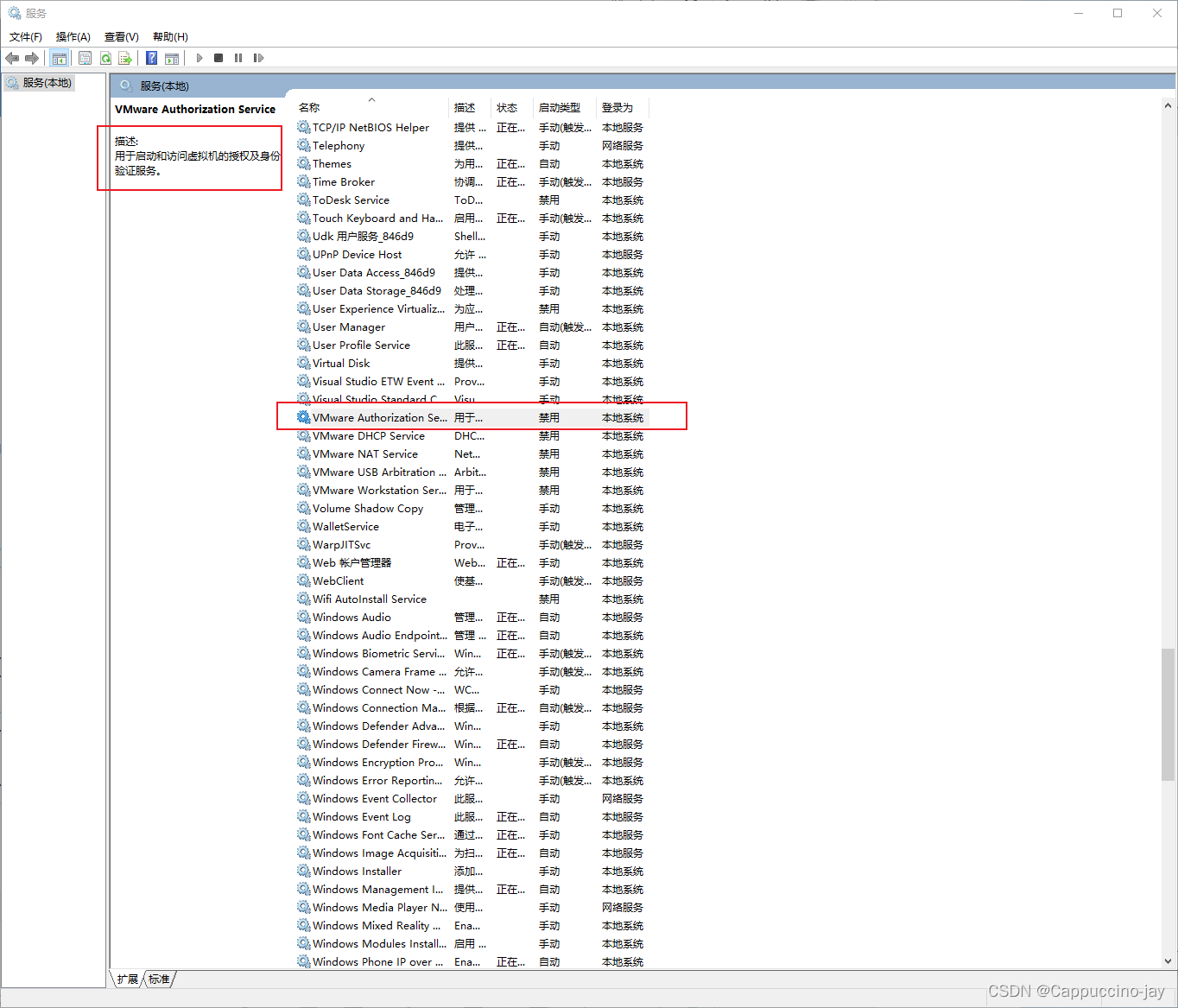
Task: Click the Stop Service square icon
Action: [x=218, y=58]
